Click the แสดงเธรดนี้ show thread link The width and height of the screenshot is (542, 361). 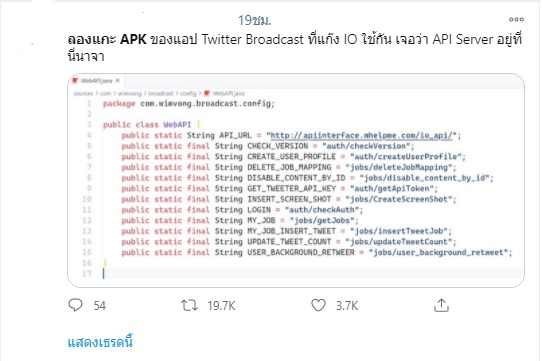coord(100,342)
